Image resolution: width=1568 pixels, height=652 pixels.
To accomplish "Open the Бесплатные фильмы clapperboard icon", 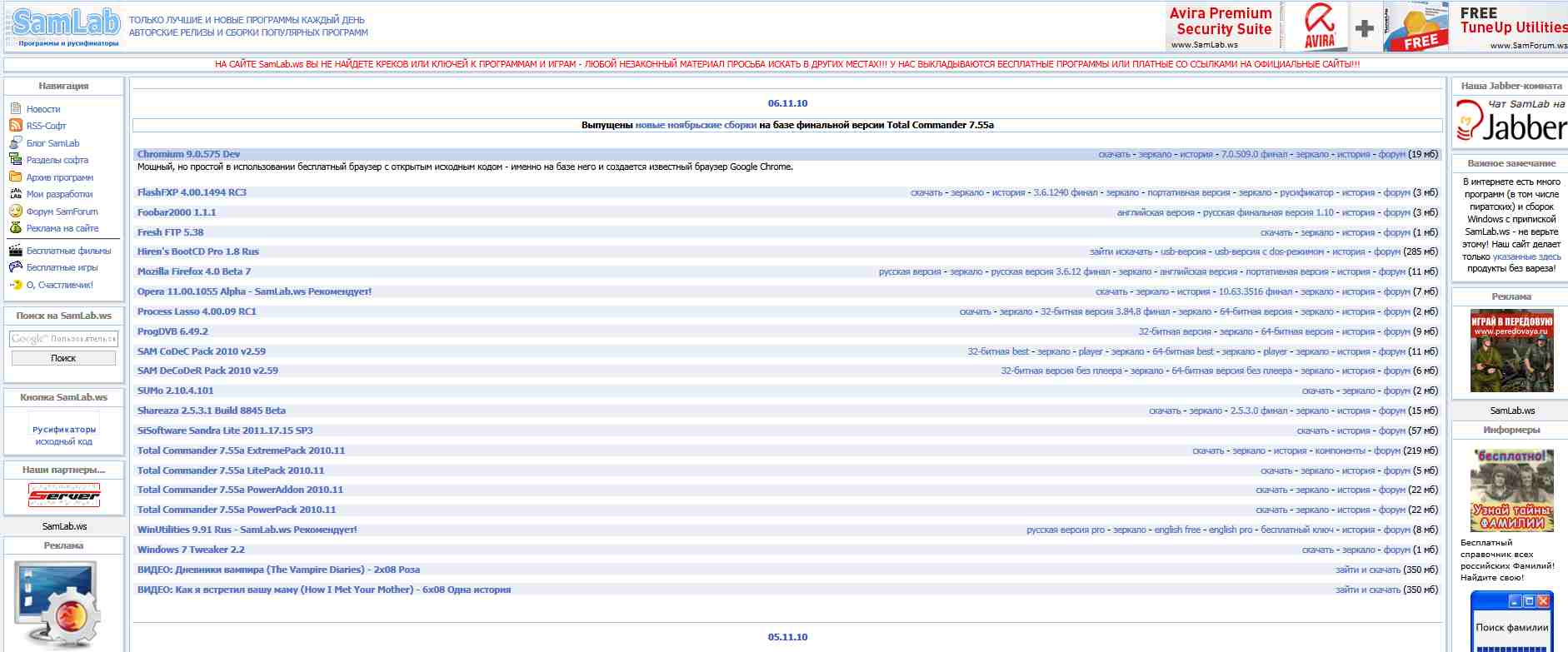I will 16,250.
